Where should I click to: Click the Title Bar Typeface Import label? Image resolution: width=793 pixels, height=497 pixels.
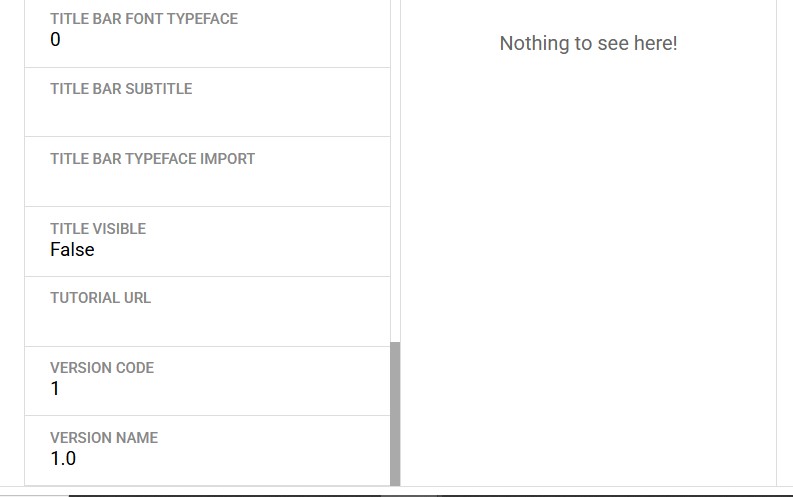tap(153, 159)
